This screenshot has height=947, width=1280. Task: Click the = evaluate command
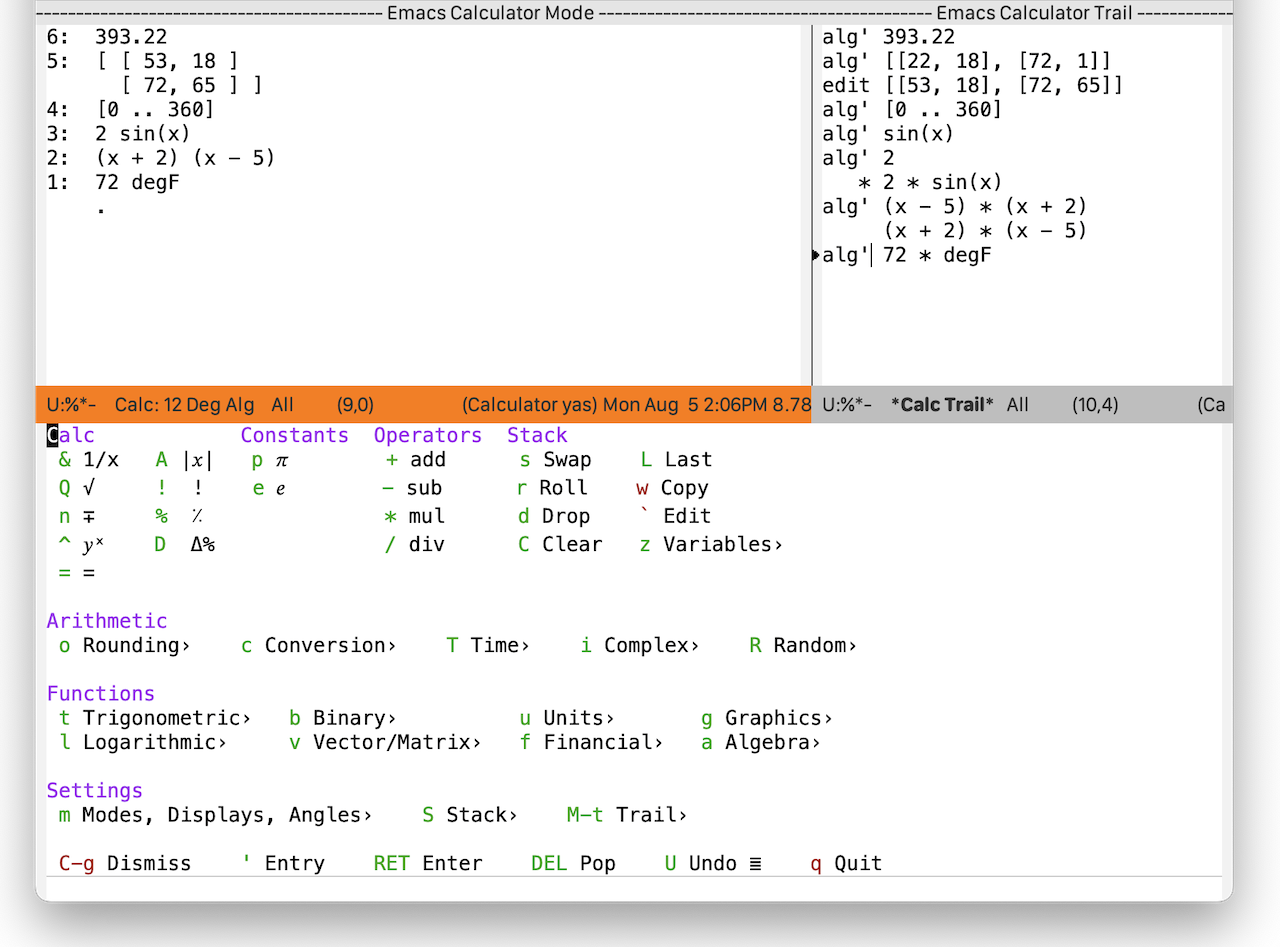[76, 573]
